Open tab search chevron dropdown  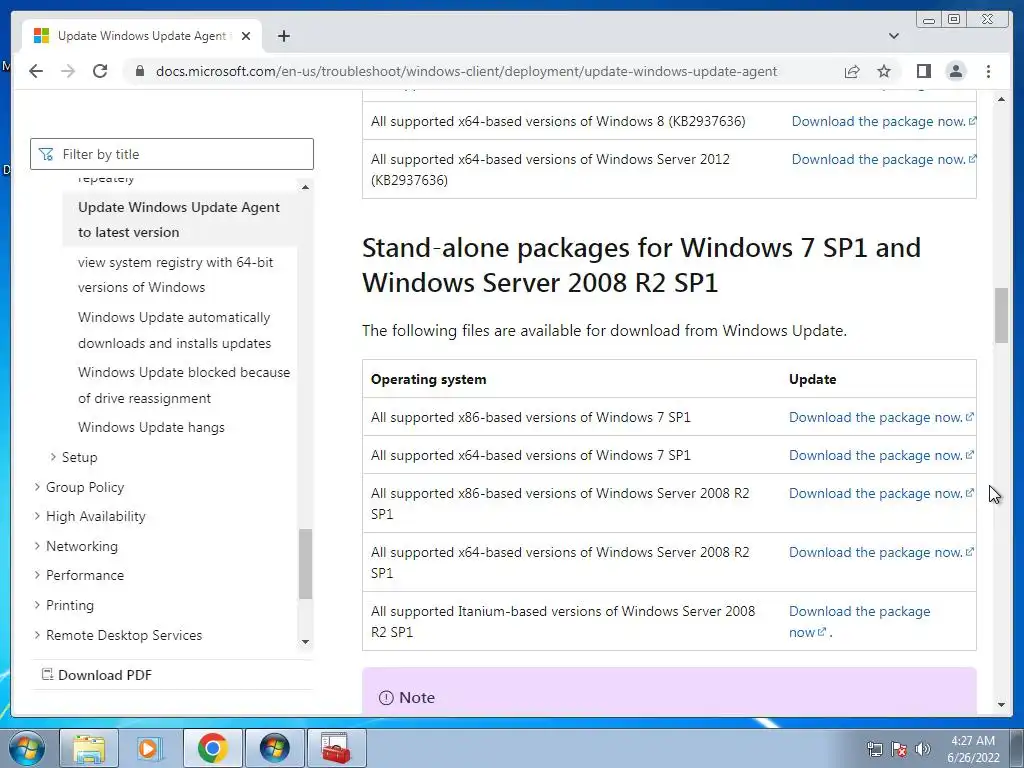tap(894, 36)
